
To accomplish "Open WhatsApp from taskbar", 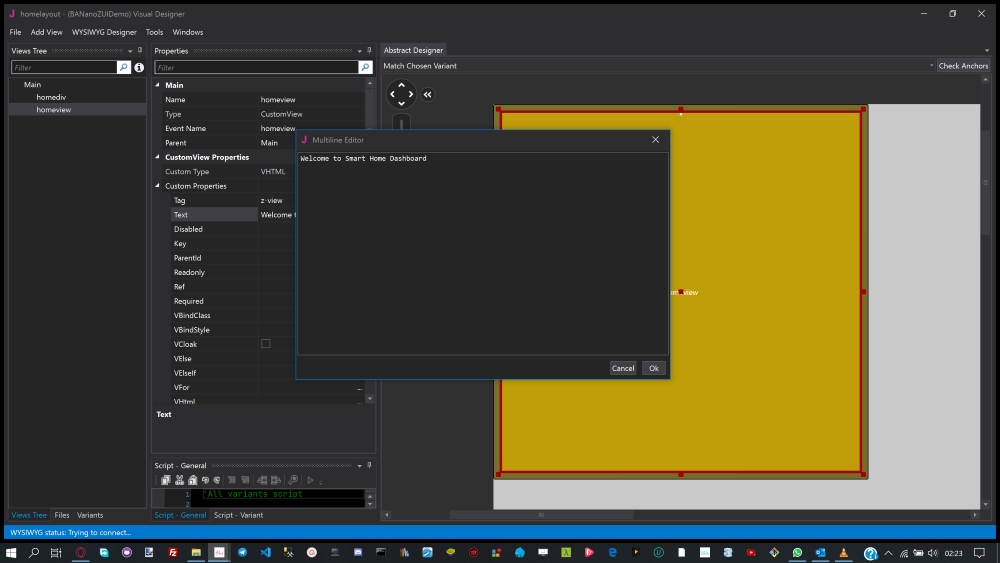I will click(797, 553).
